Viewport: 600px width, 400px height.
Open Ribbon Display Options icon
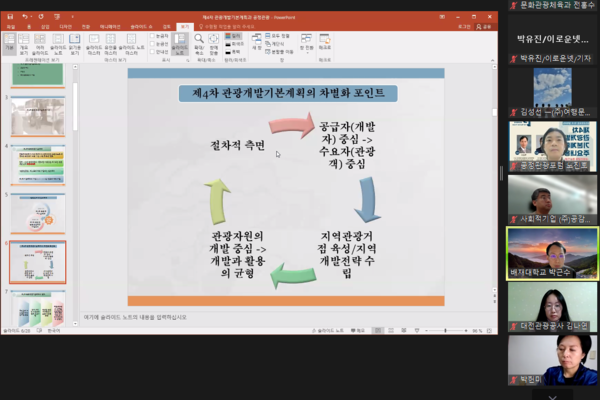coord(442,17)
